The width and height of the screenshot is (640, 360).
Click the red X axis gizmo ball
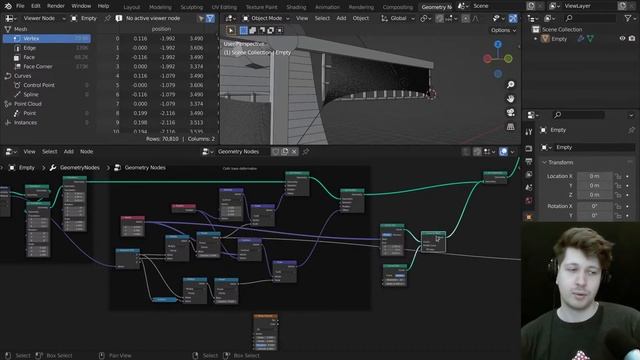click(x=487, y=59)
